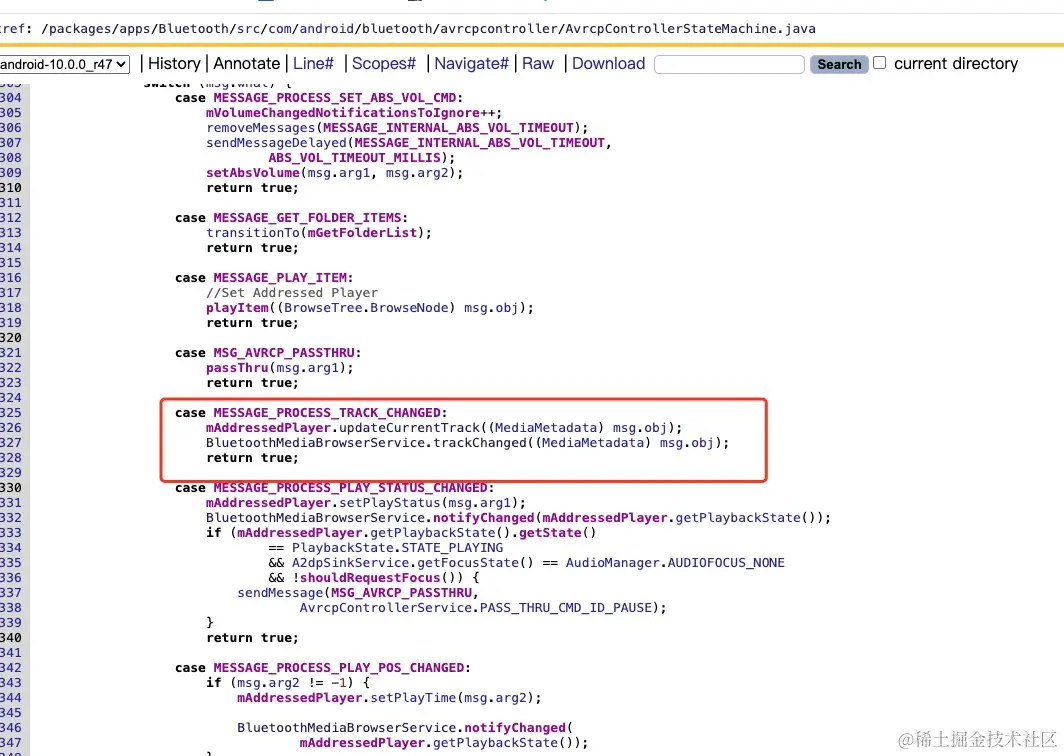Open the apps path link
1064x756 pixels.
pos(134,29)
